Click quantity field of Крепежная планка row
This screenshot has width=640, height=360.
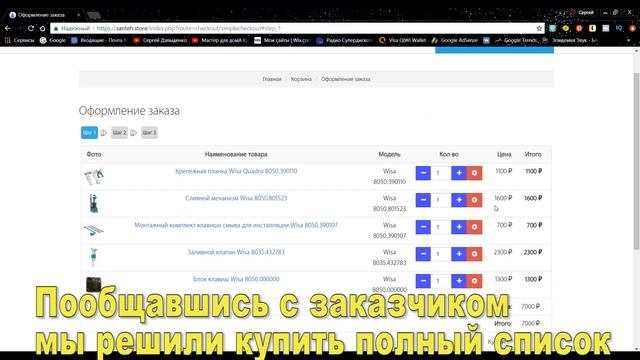(441, 173)
